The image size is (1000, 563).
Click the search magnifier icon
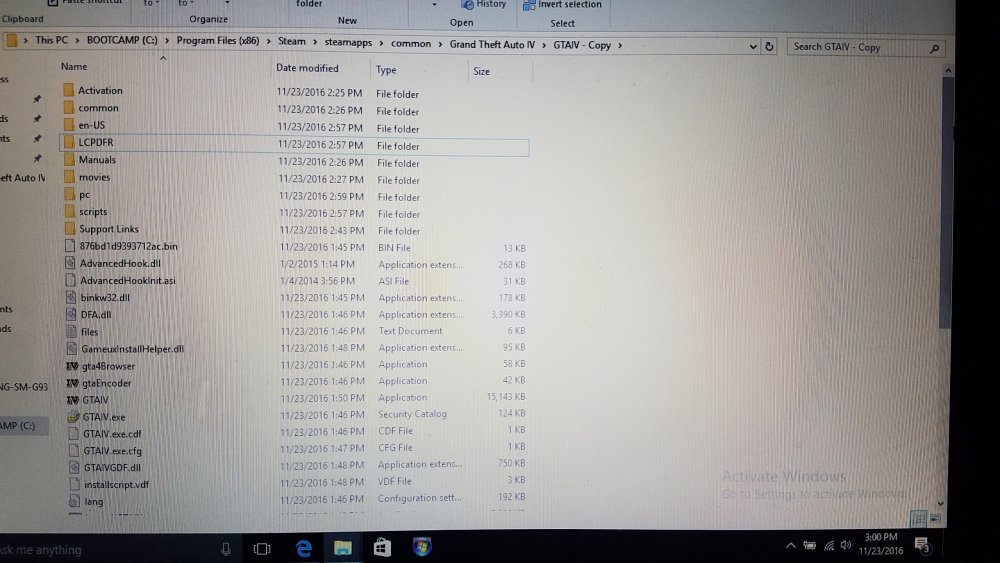[934, 48]
